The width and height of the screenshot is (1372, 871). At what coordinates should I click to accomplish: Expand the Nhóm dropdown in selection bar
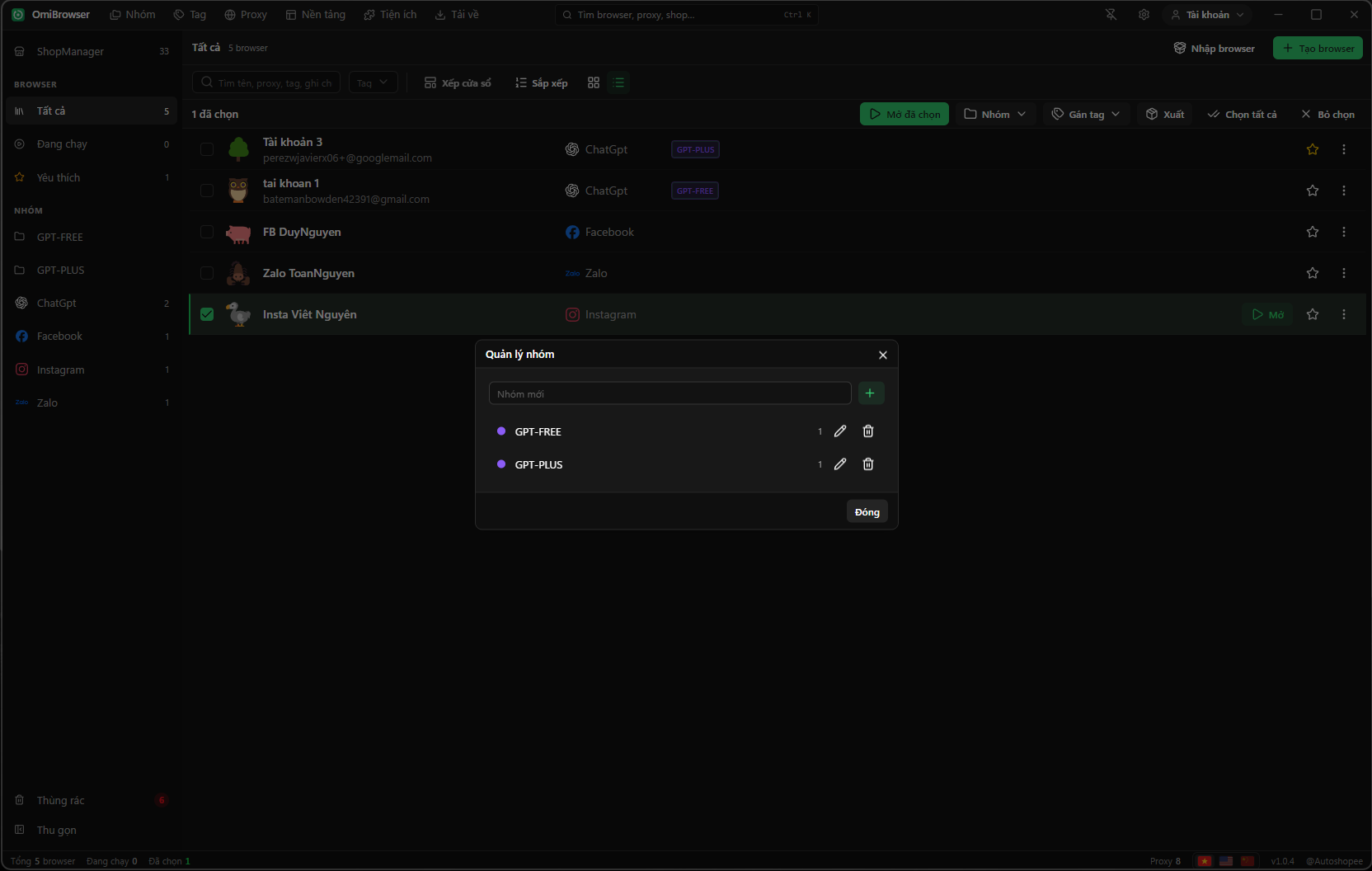click(x=995, y=115)
